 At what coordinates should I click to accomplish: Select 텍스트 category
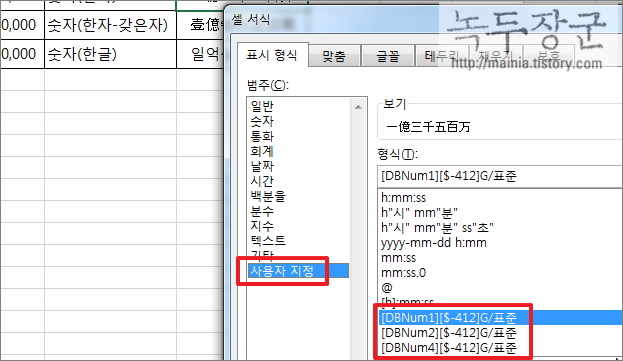coord(268,241)
